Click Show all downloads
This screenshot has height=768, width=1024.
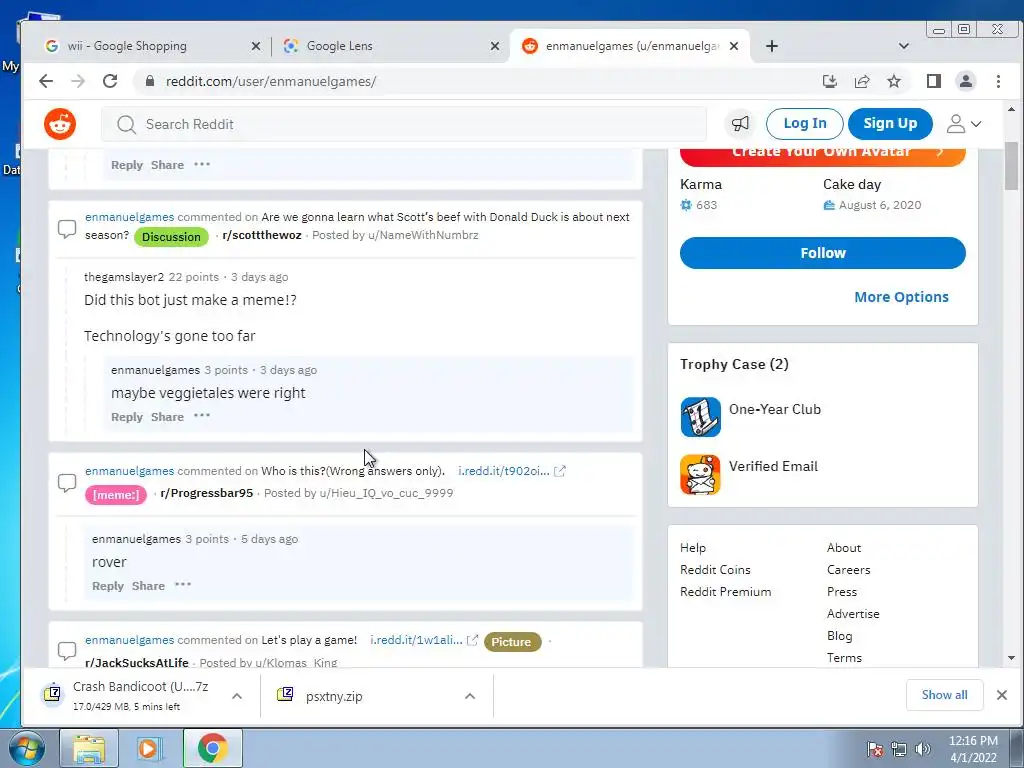(x=944, y=695)
